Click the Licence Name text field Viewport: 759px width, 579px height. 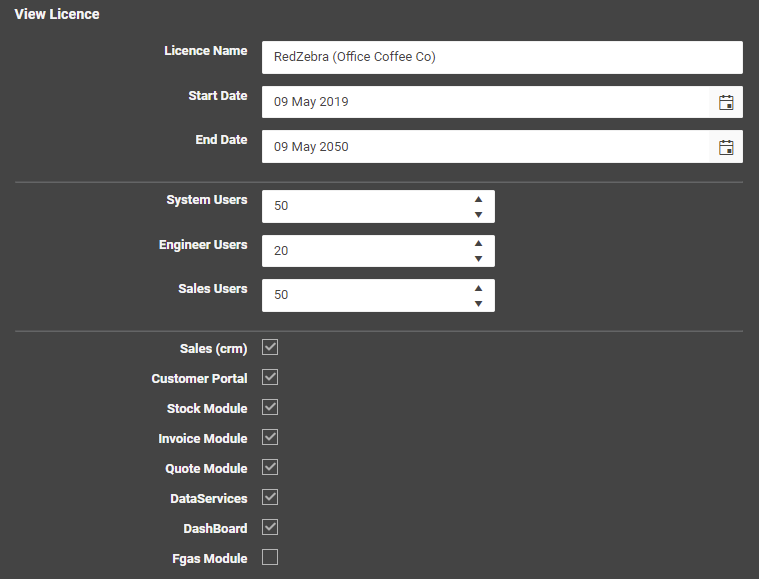point(501,57)
